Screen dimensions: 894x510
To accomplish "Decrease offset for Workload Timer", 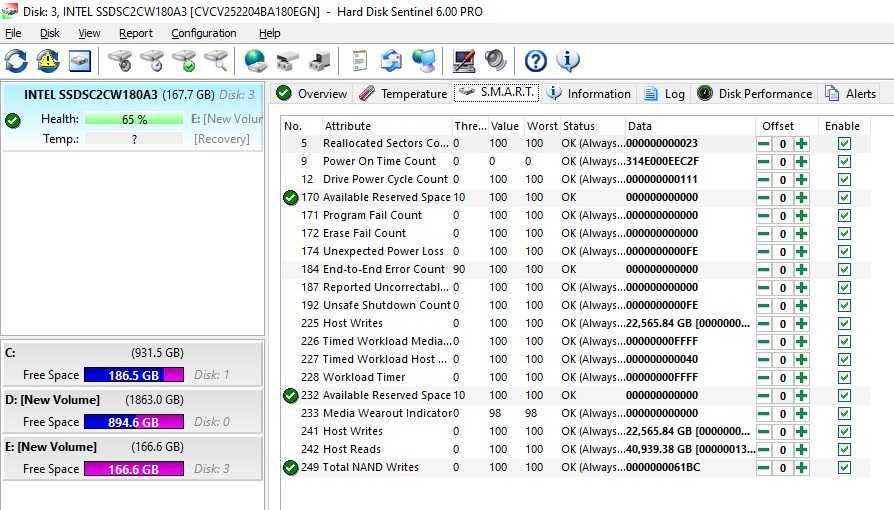I will [763, 378].
